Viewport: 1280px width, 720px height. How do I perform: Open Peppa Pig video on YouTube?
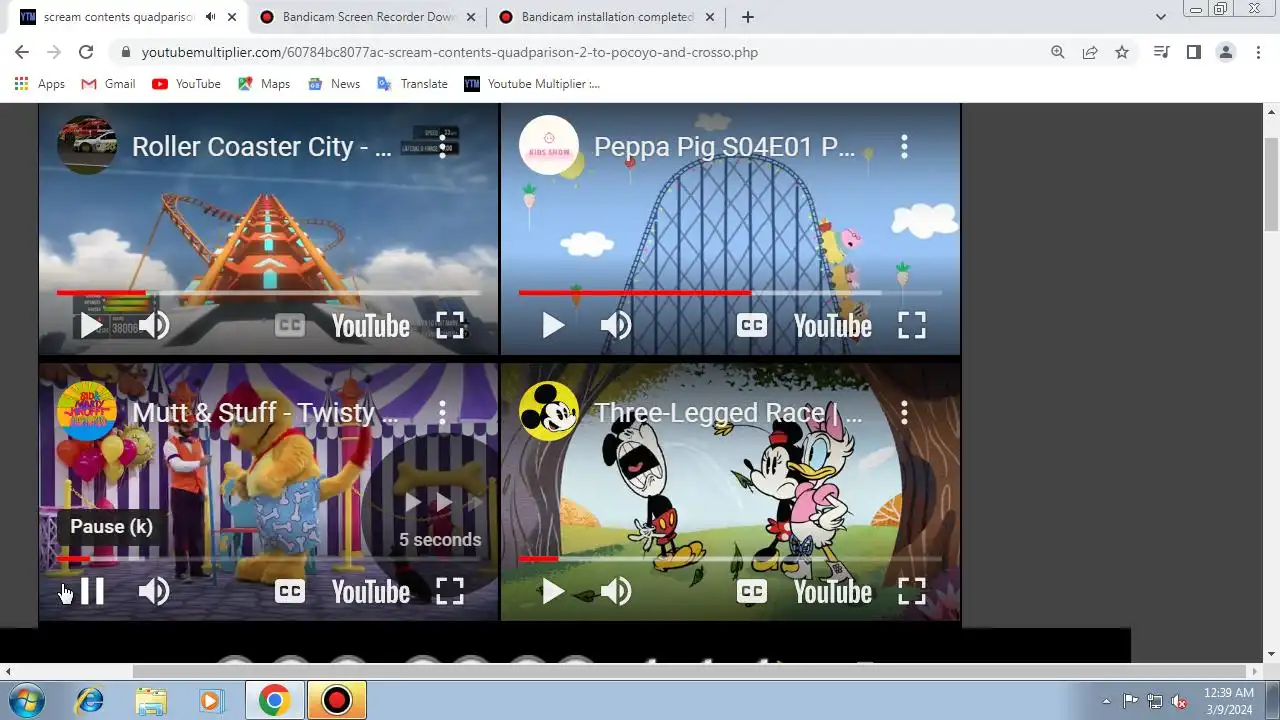click(x=833, y=326)
